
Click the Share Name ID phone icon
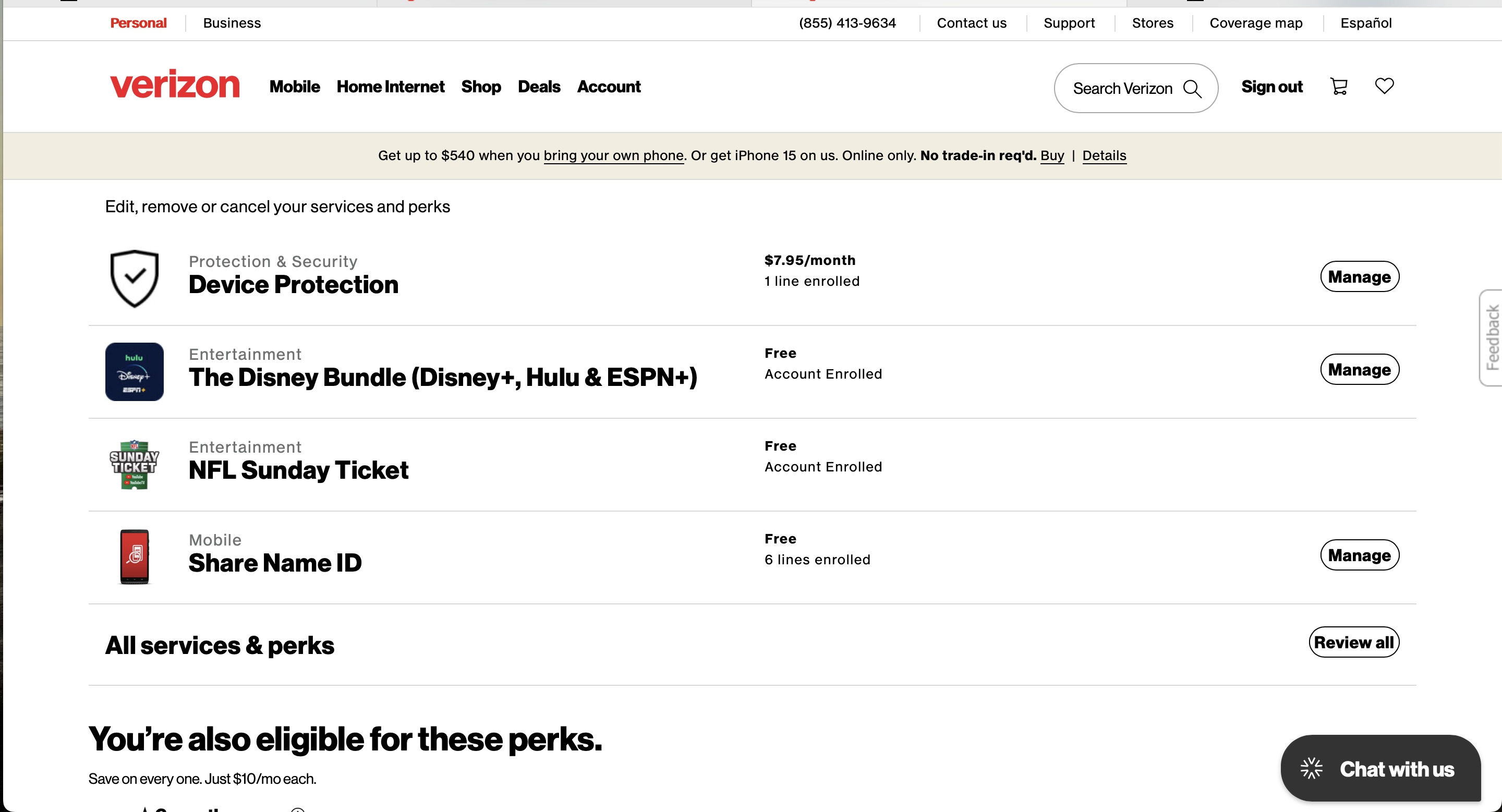[x=134, y=556]
